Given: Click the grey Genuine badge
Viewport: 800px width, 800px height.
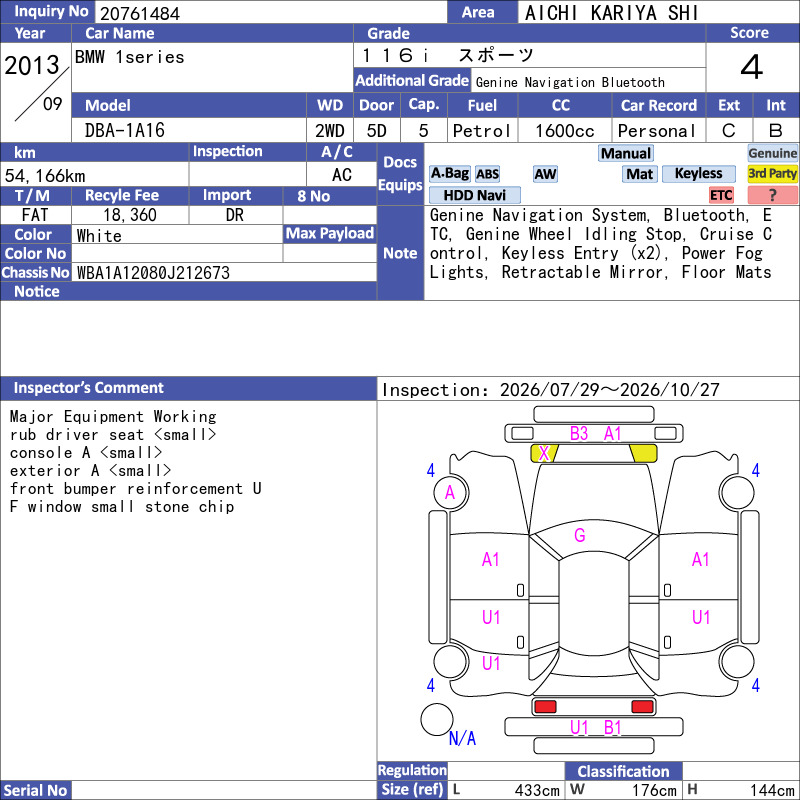Looking at the screenshot, I should (x=772, y=153).
